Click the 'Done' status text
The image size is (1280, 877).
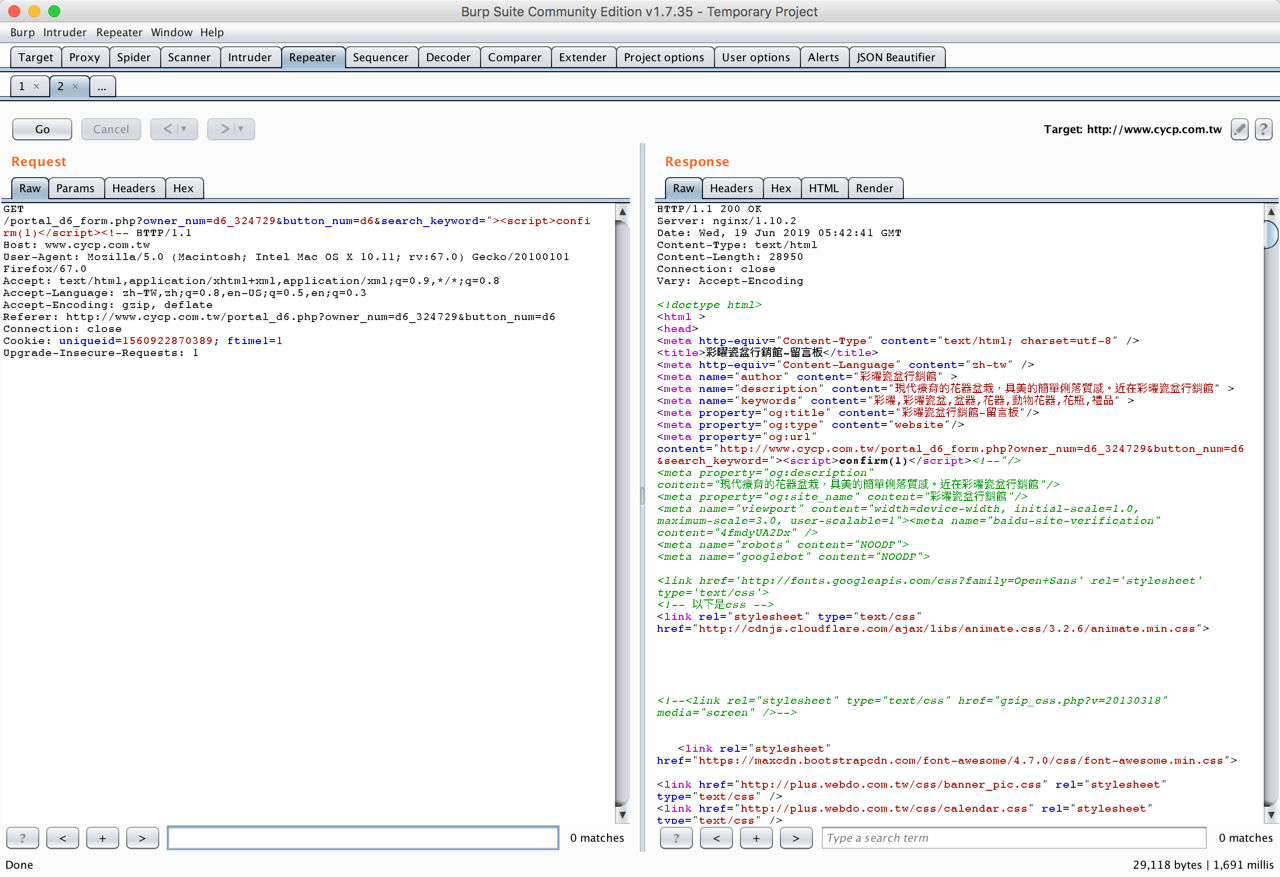20,865
